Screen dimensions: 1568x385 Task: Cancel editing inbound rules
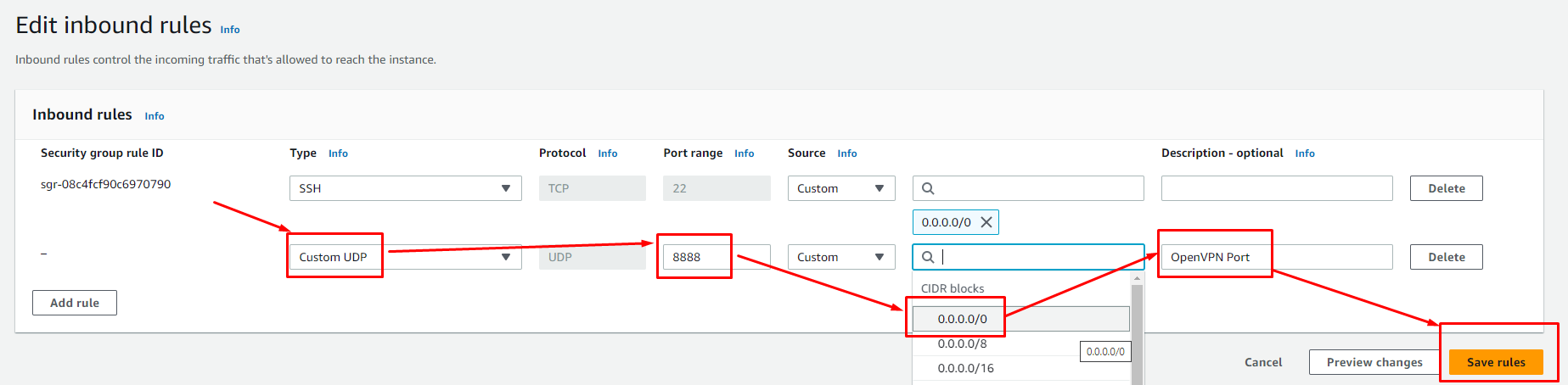click(x=1263, y=362)
